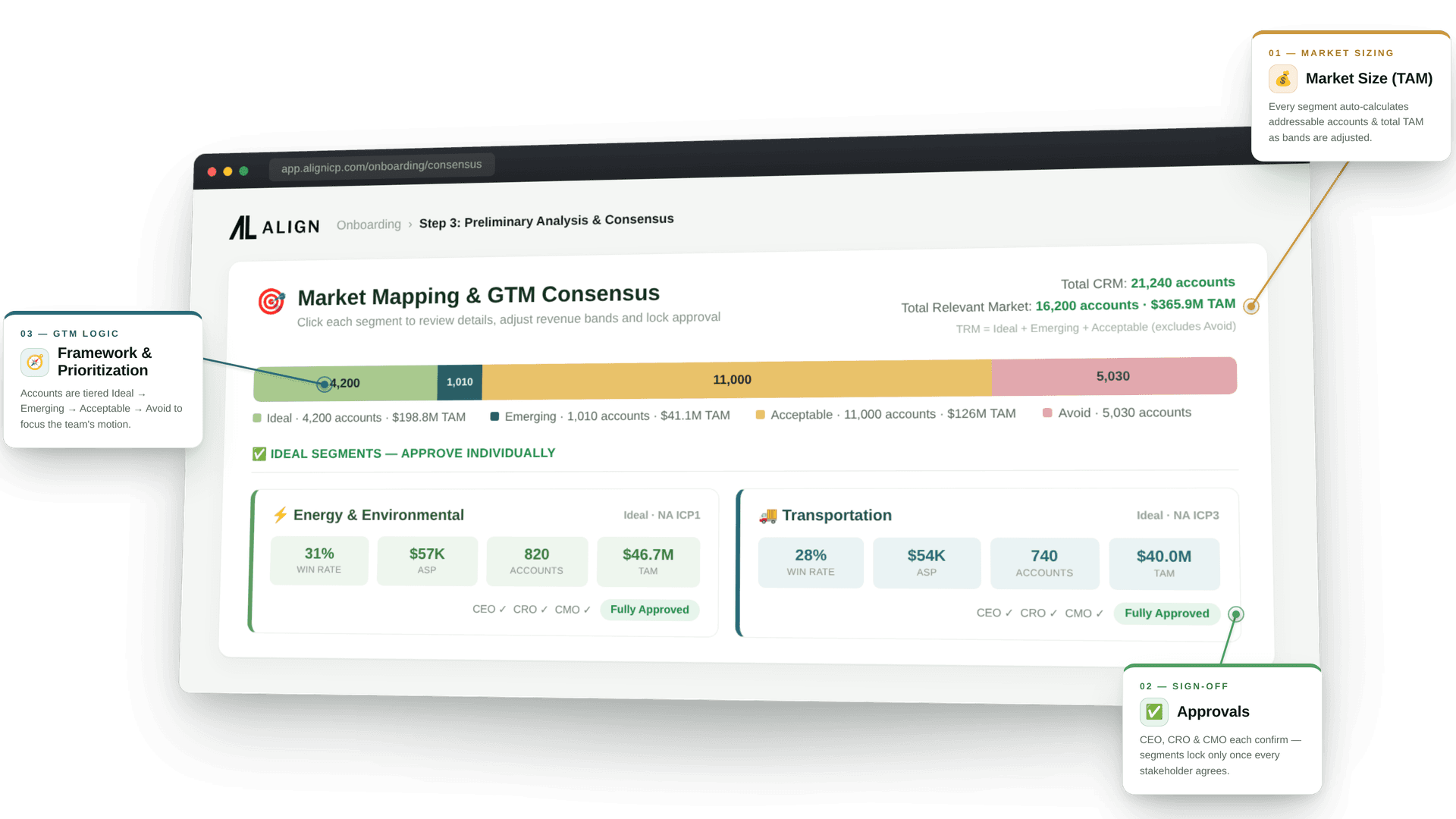The width and height of the screenshot is (1456, 819).
Task: Click the yellow minimize window dot
Action: 227,171
